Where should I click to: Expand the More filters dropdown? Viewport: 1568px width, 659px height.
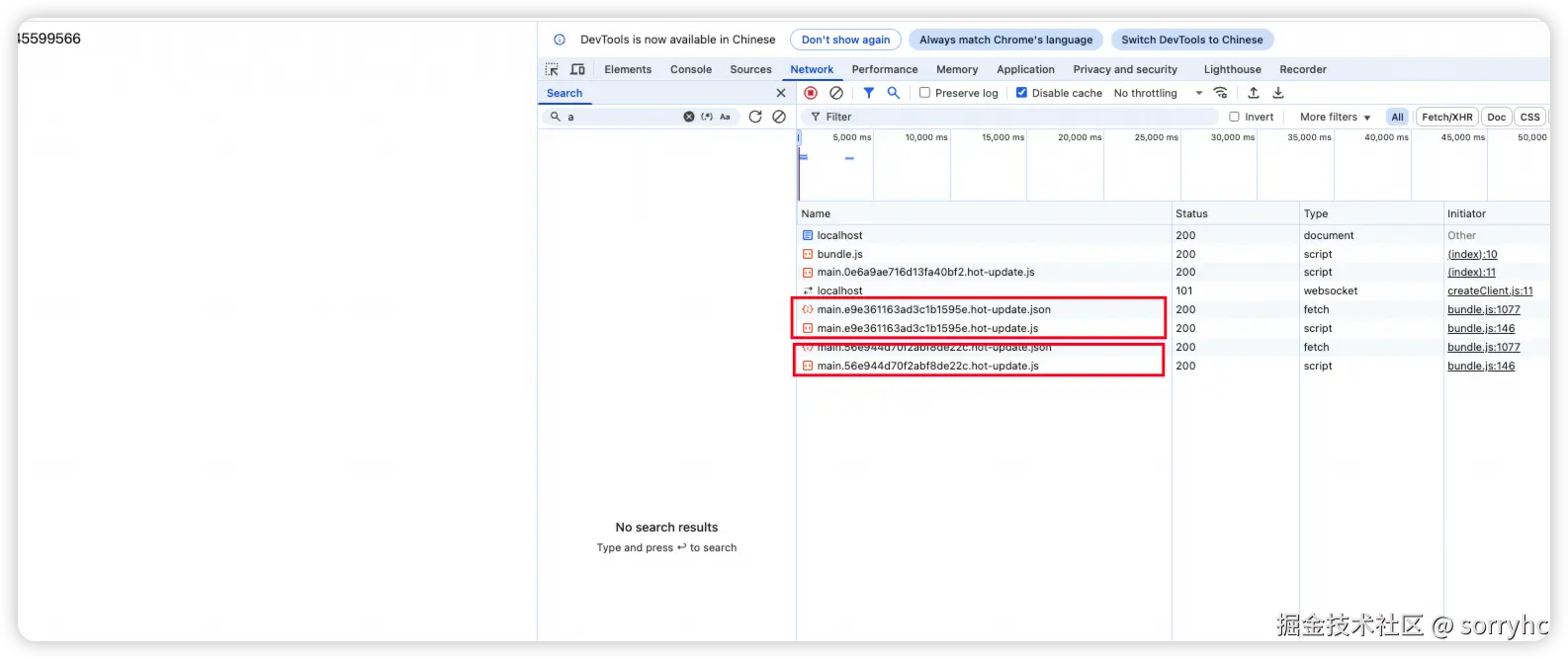(x=1335, y=117)
